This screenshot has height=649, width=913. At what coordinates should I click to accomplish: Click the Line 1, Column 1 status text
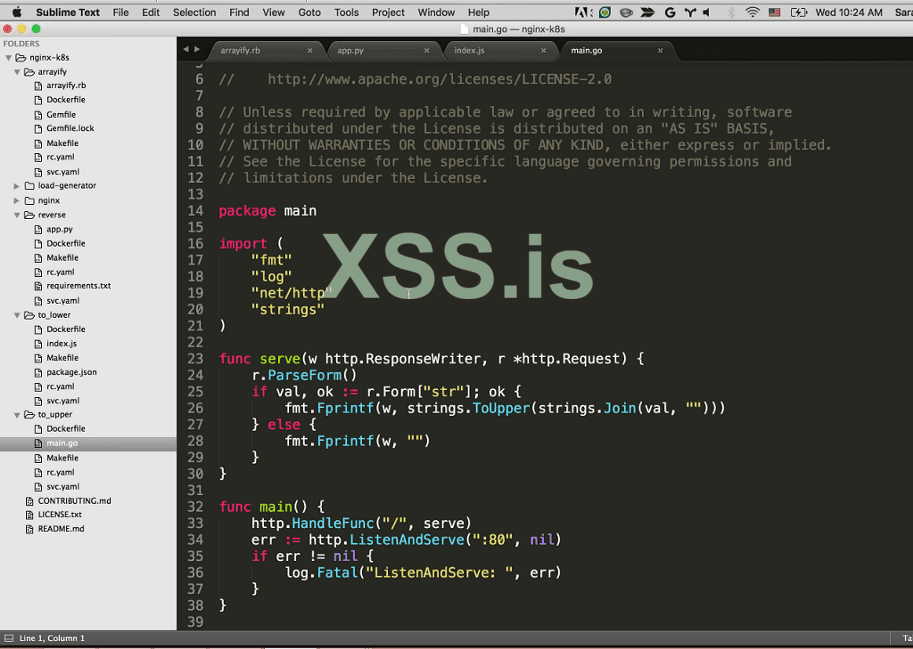[52, 638]
